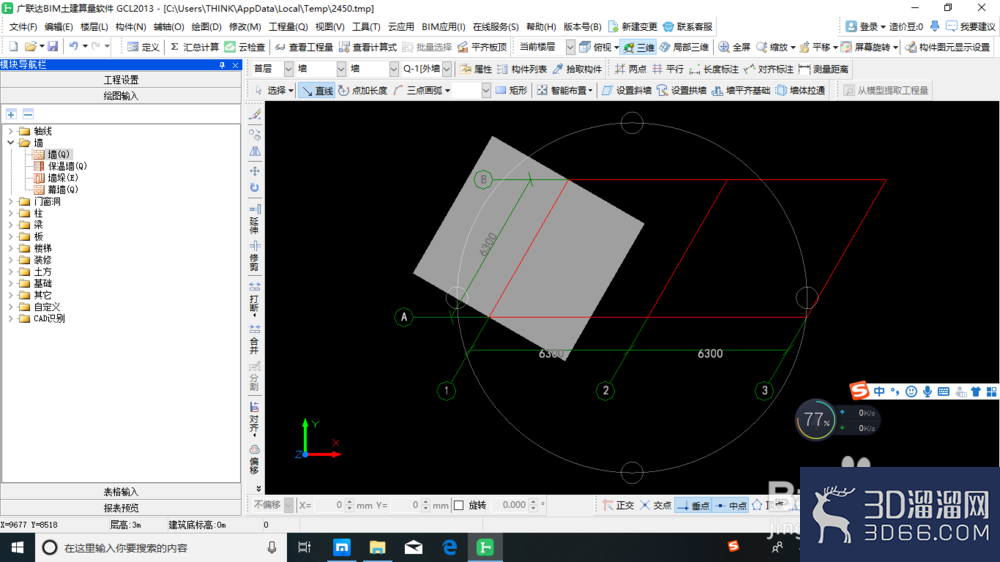Image resolution: width=1000 pixels, height=562 pixels.
Task: Select the 直线 line drawing tool
Action: [x=317, y=91]
